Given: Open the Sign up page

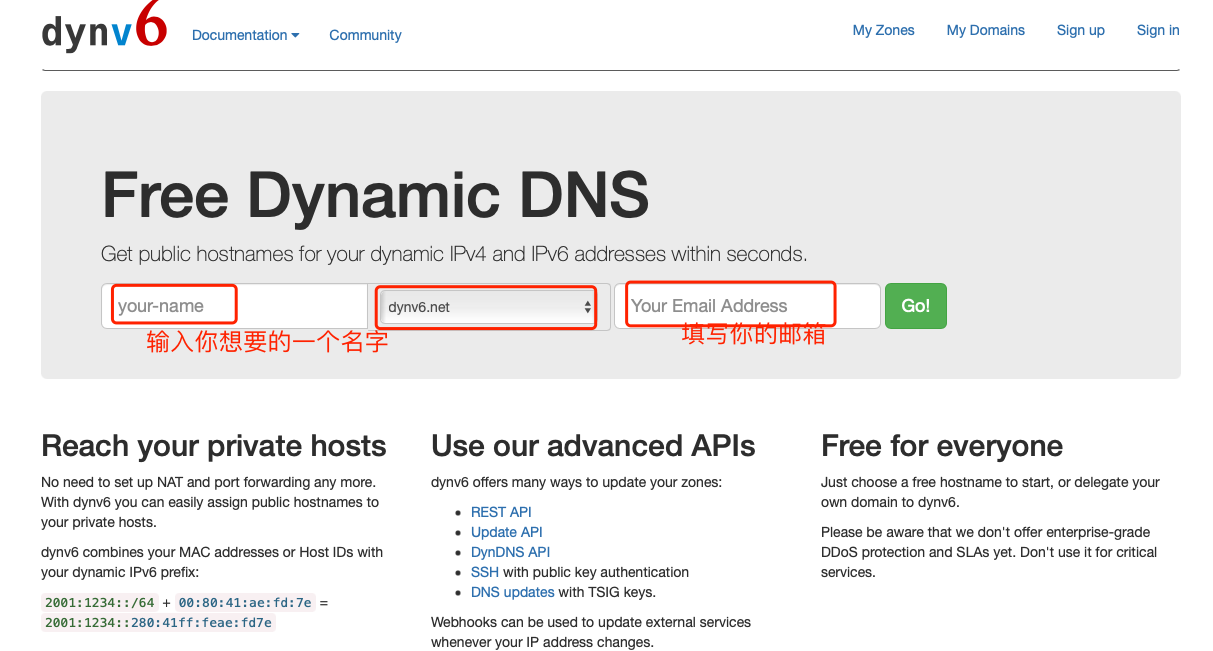Looking at the screenshot, I should [1080, 30].
